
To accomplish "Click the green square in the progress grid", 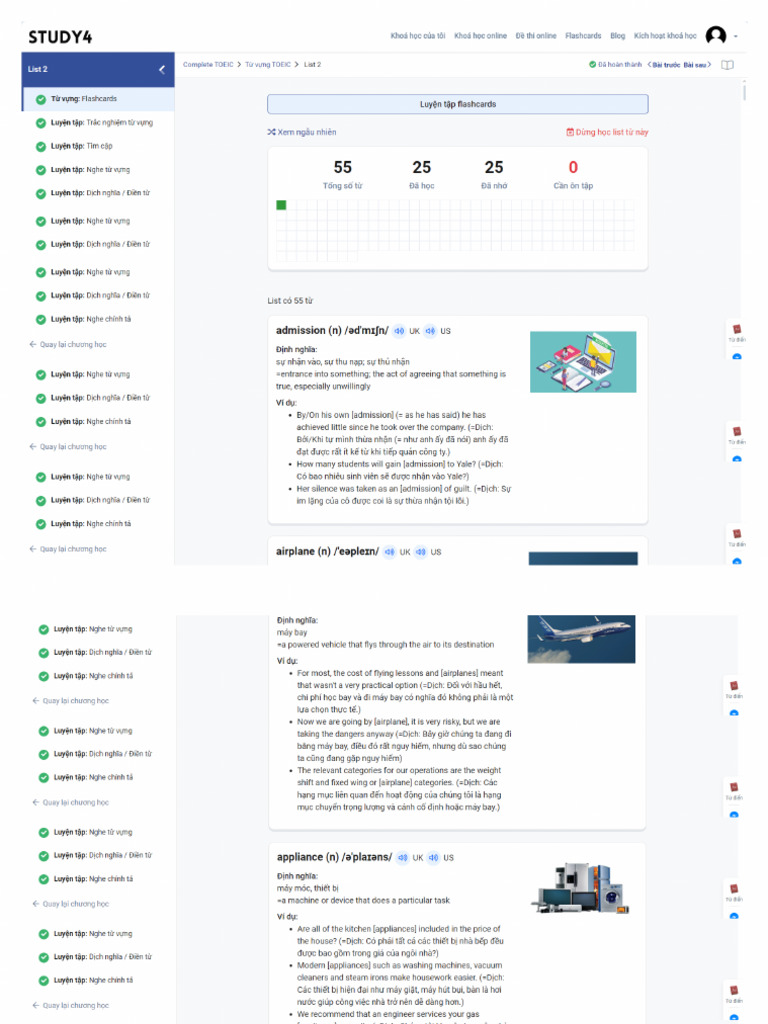I will tap(281, 205).
